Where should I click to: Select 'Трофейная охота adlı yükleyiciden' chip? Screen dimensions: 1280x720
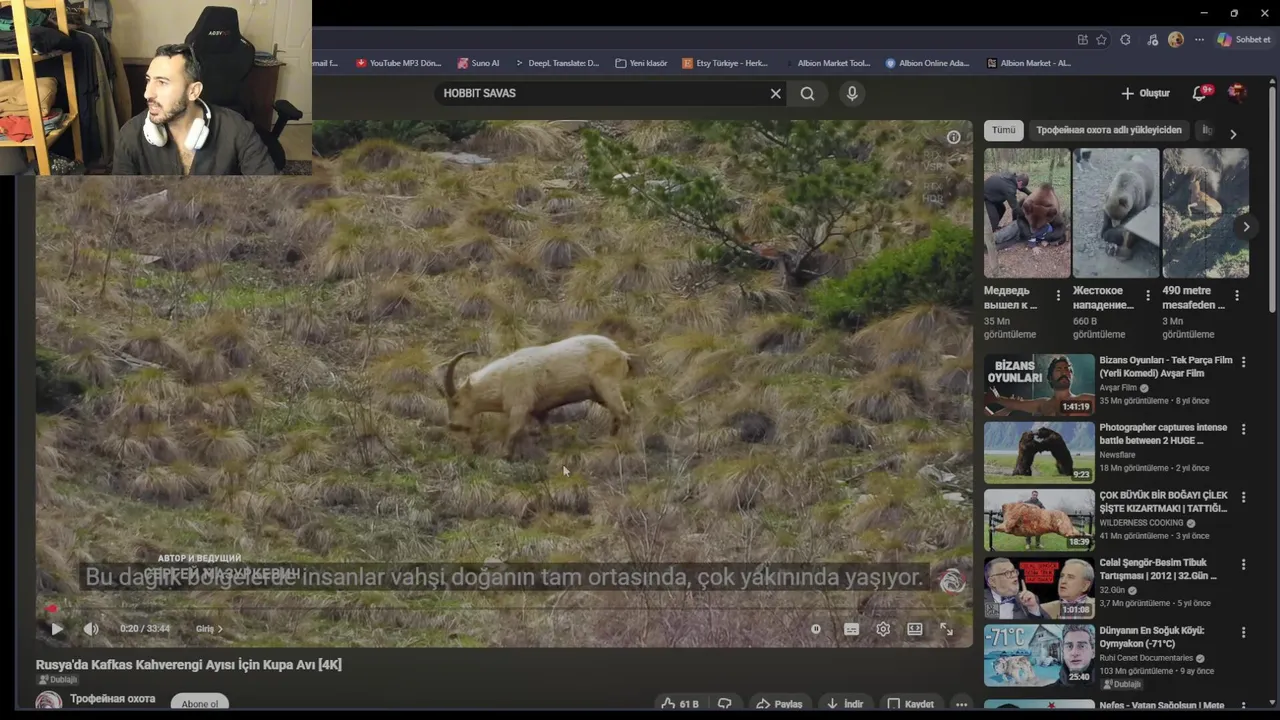click(x=1108, y=130)
